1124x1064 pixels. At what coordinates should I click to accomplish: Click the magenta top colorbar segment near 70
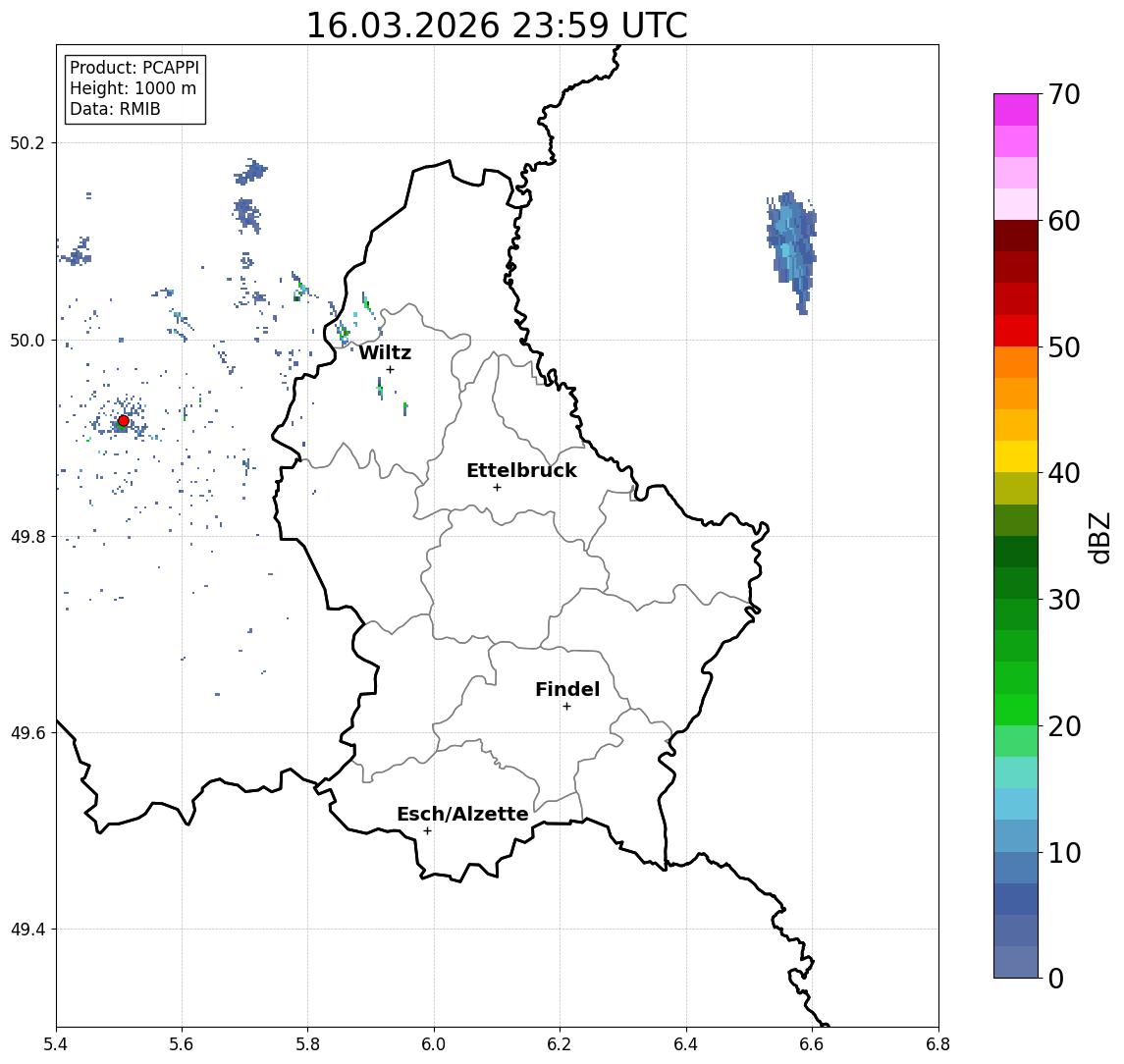pyautogui.click(x=1016, y=110)
